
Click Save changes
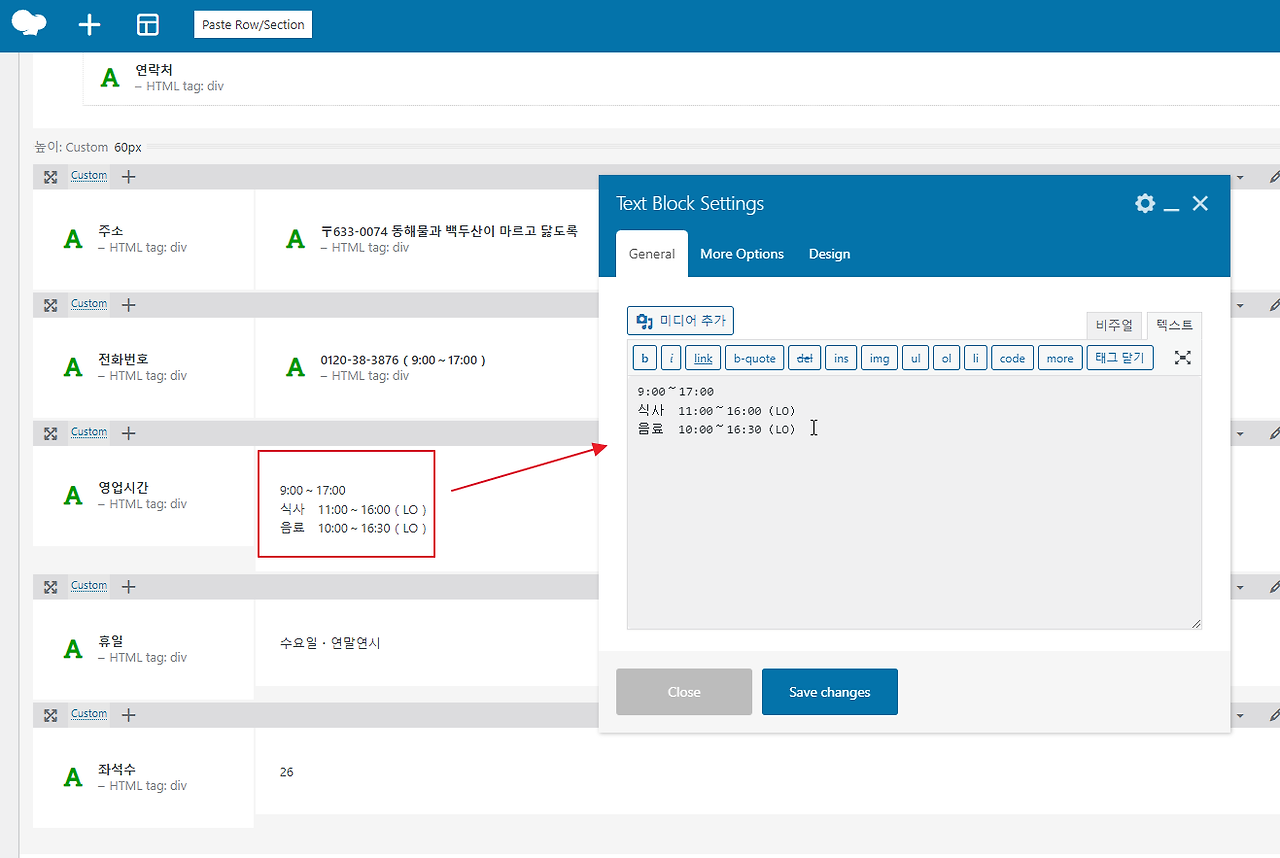(x=830, y=692)
